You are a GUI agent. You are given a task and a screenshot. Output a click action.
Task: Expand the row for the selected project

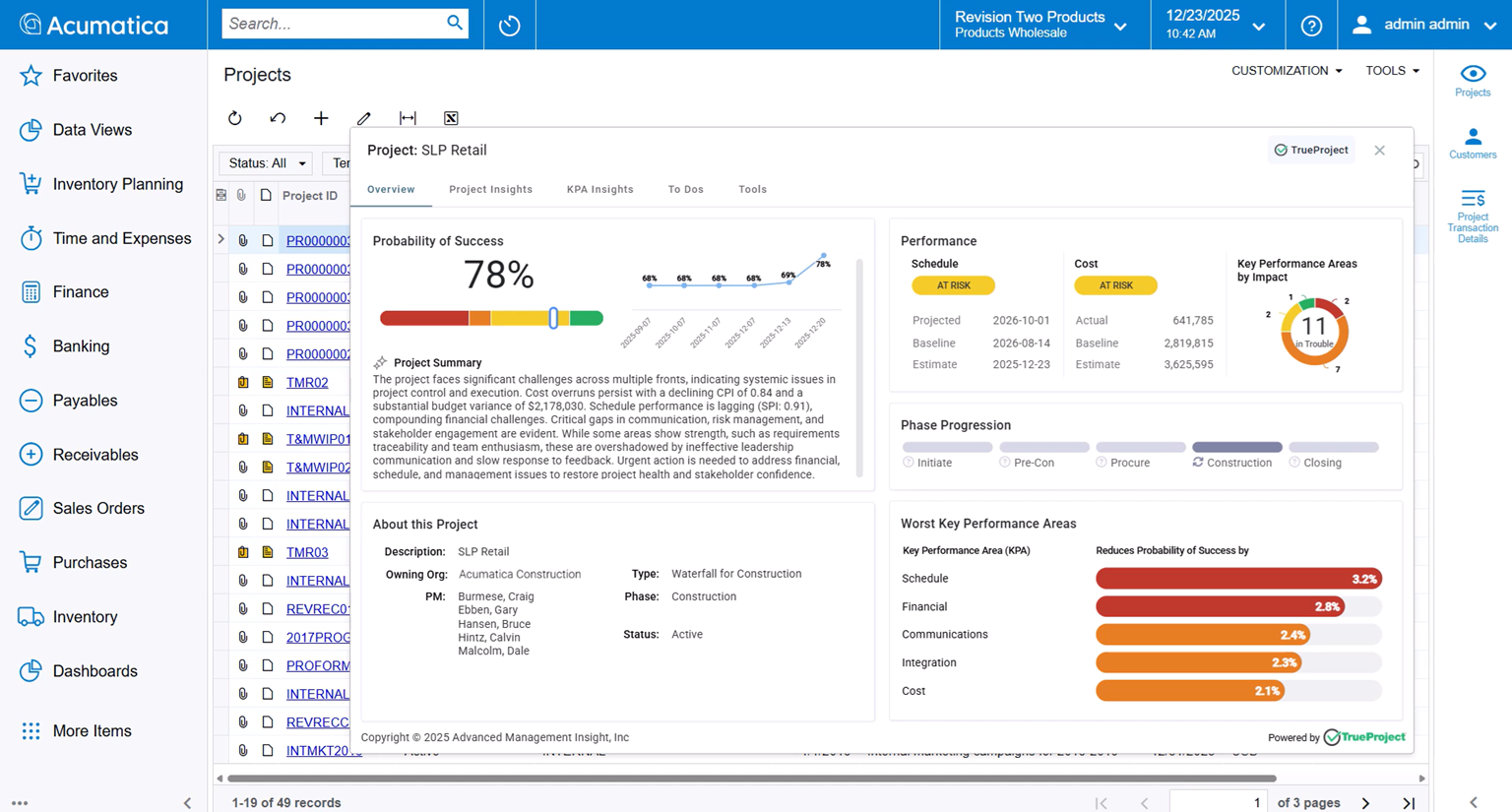220,239
